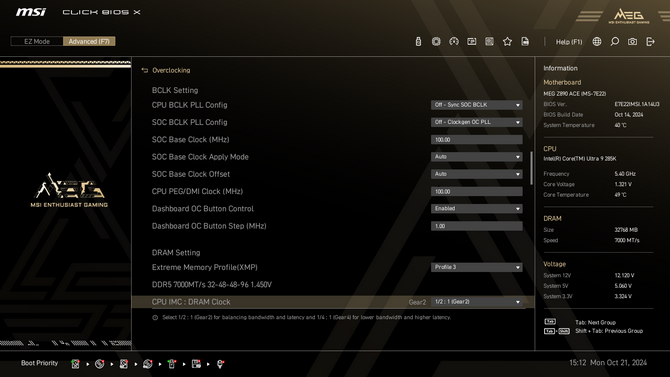Viewport: 670px width, 377px height.
Task: Click the CPU PEG/DMI Clock (MHz) field
Action: (476, 191)
